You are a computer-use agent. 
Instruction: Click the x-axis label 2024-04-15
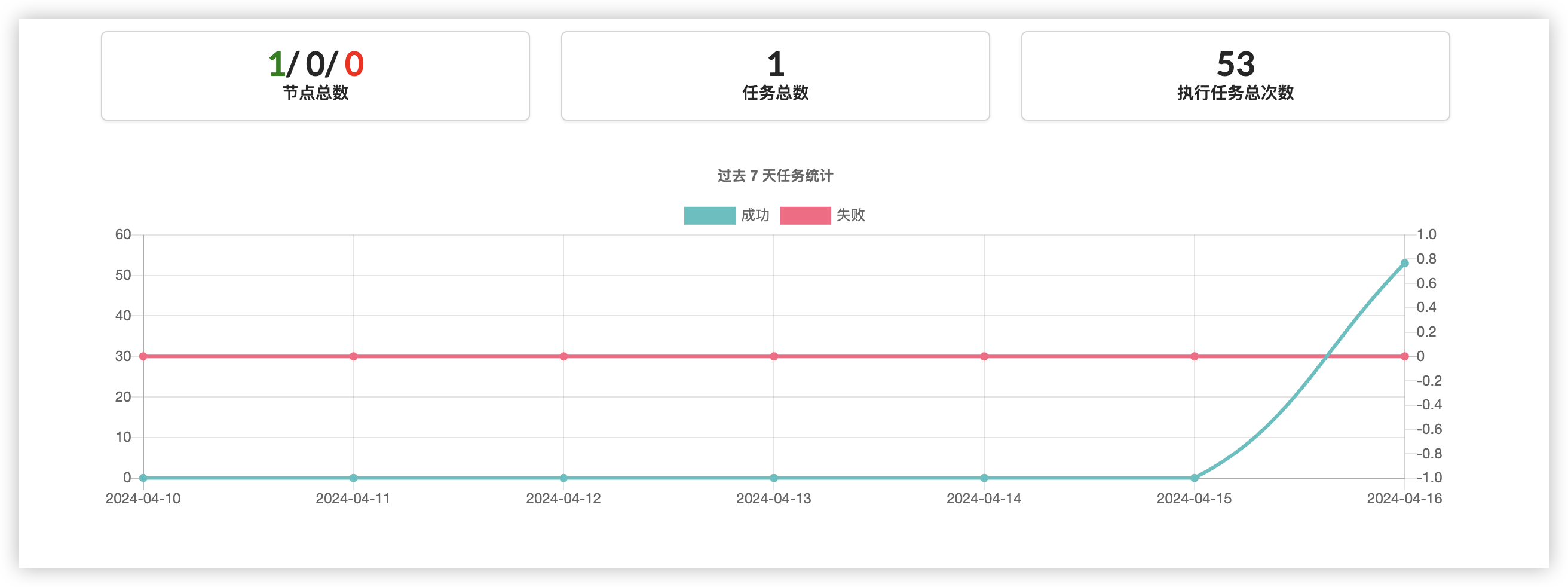click(x=1195, y=499)
